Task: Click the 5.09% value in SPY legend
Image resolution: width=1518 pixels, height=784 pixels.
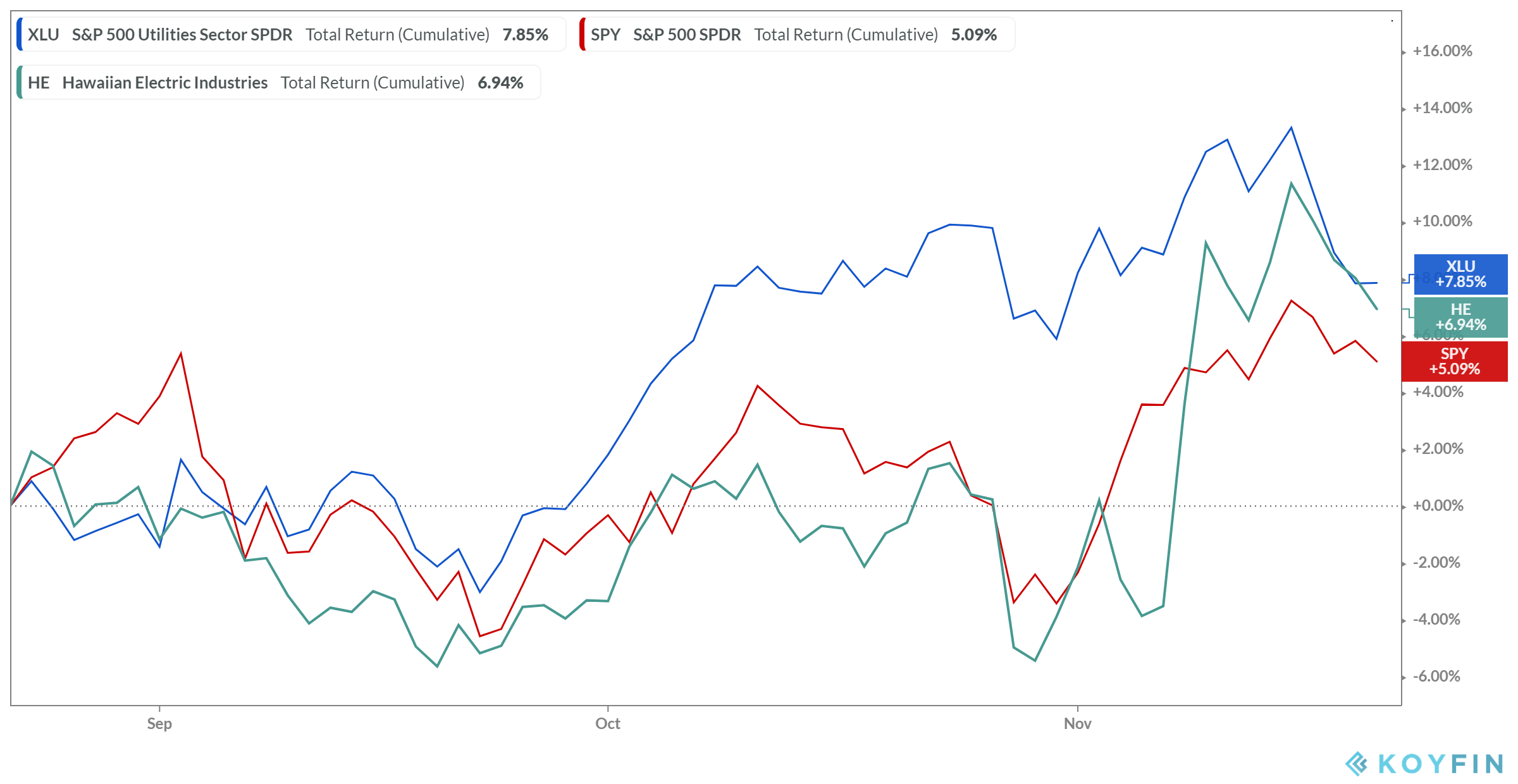Action: point(974,35)
